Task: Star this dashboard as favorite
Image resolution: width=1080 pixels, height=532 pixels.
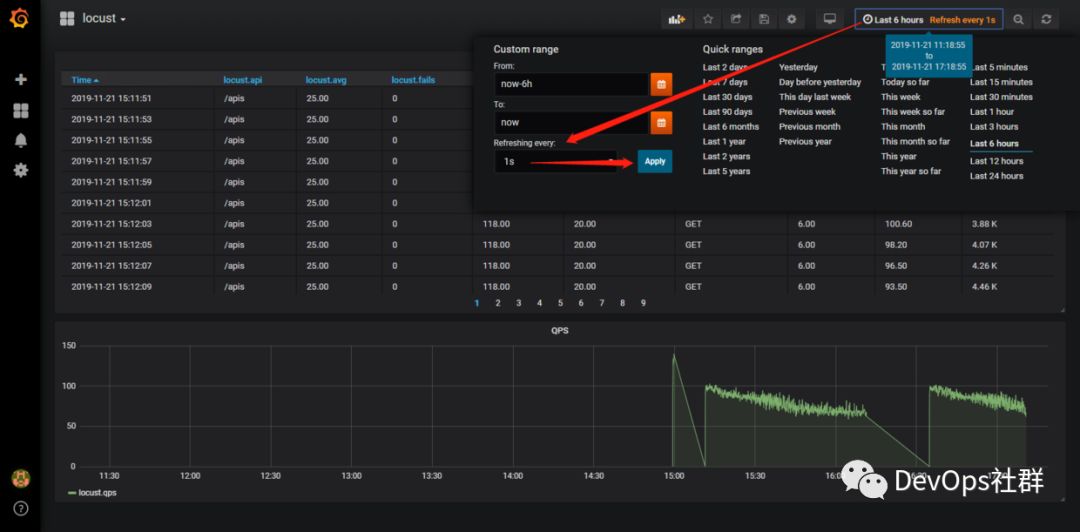Action: 708,19
